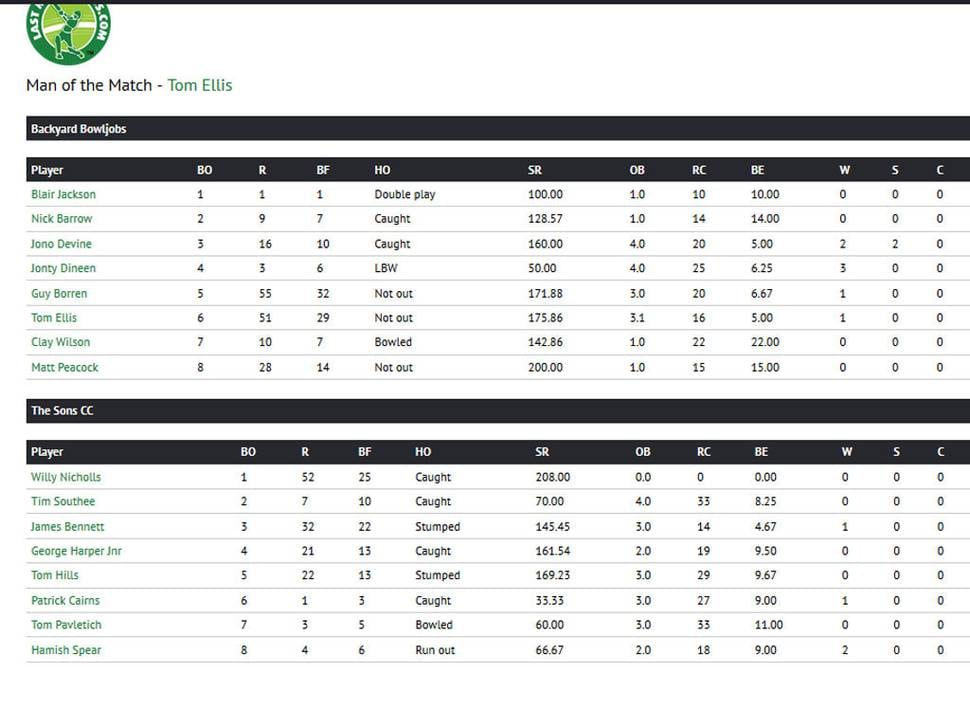Click the green cricket logo icon
The height and width of the screenshot is (728, 970).
[68, 32]
